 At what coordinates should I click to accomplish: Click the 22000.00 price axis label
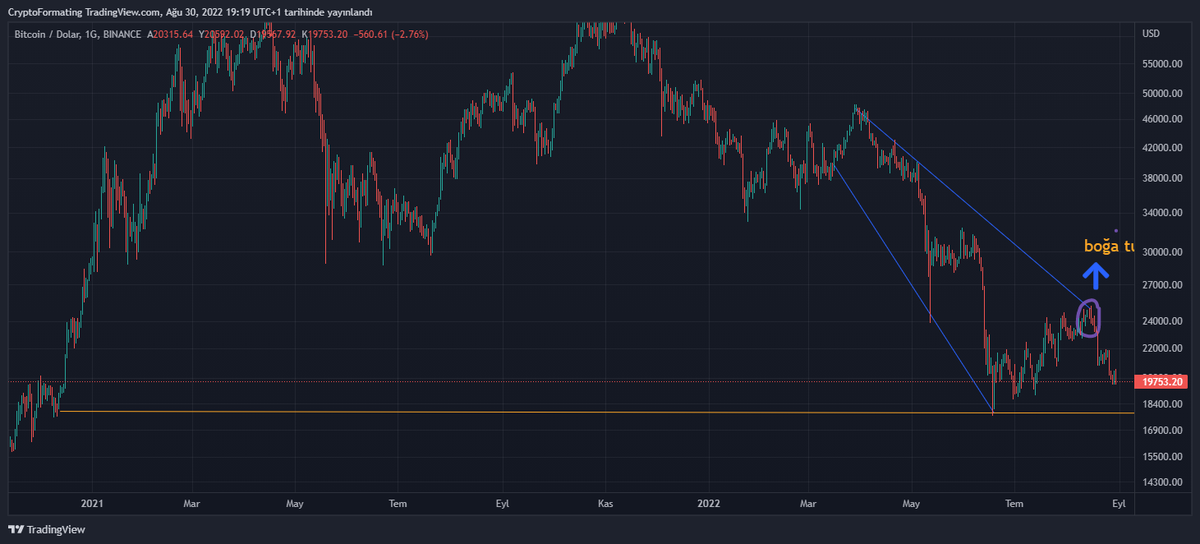pos(1162,349)
